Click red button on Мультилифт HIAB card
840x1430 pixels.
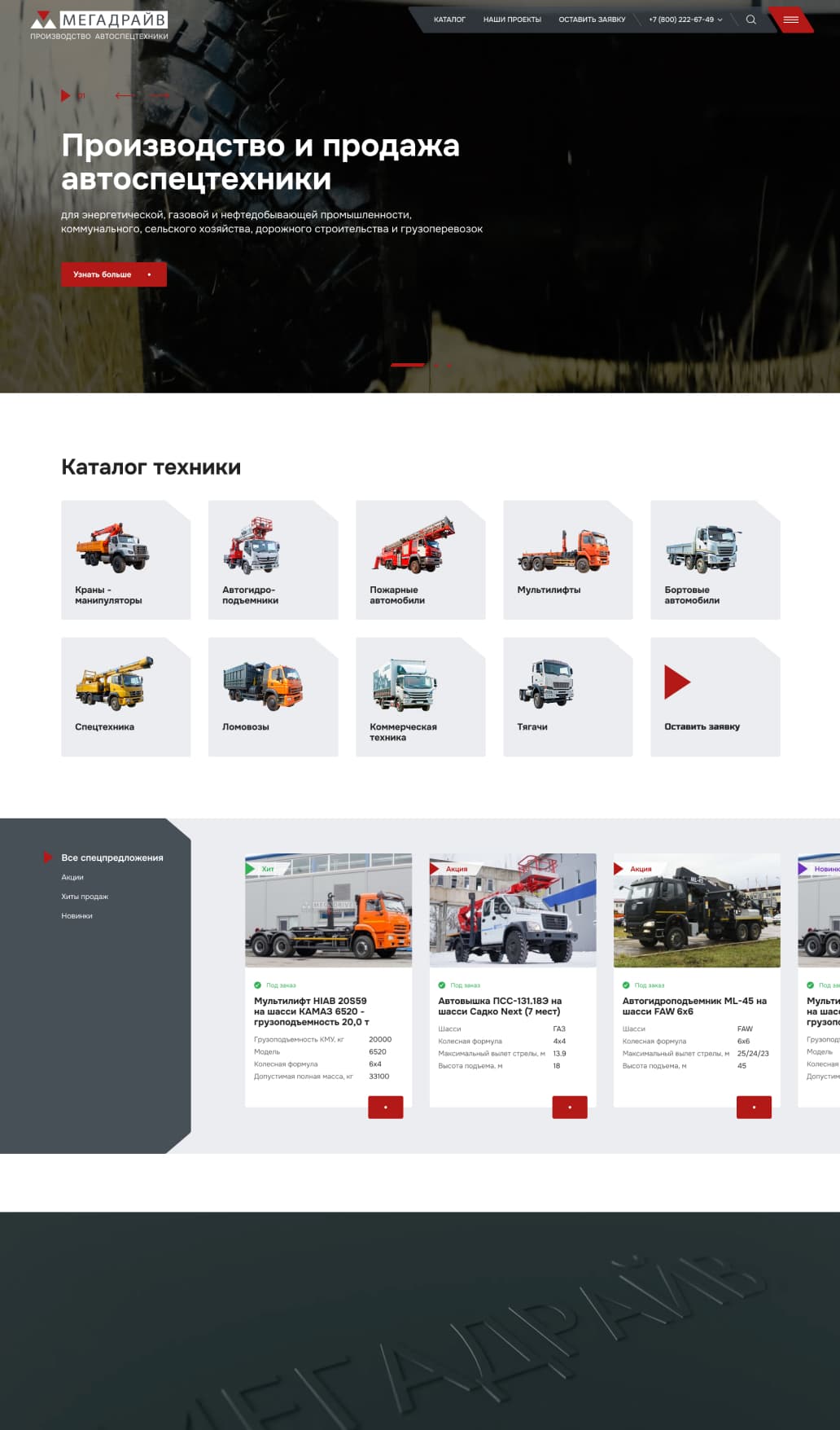[385, 1107]
